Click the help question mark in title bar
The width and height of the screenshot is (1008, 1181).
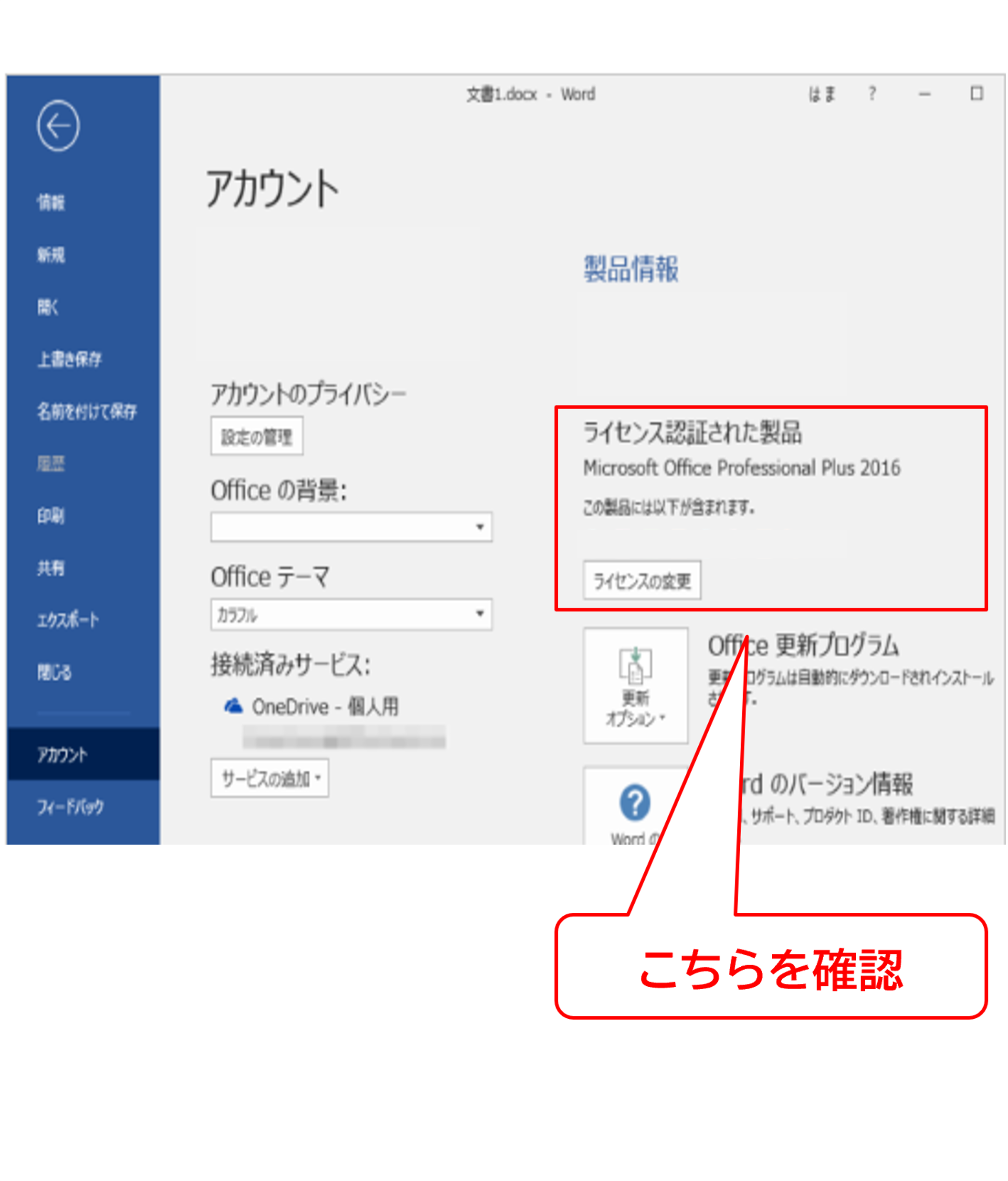(871, 93)
